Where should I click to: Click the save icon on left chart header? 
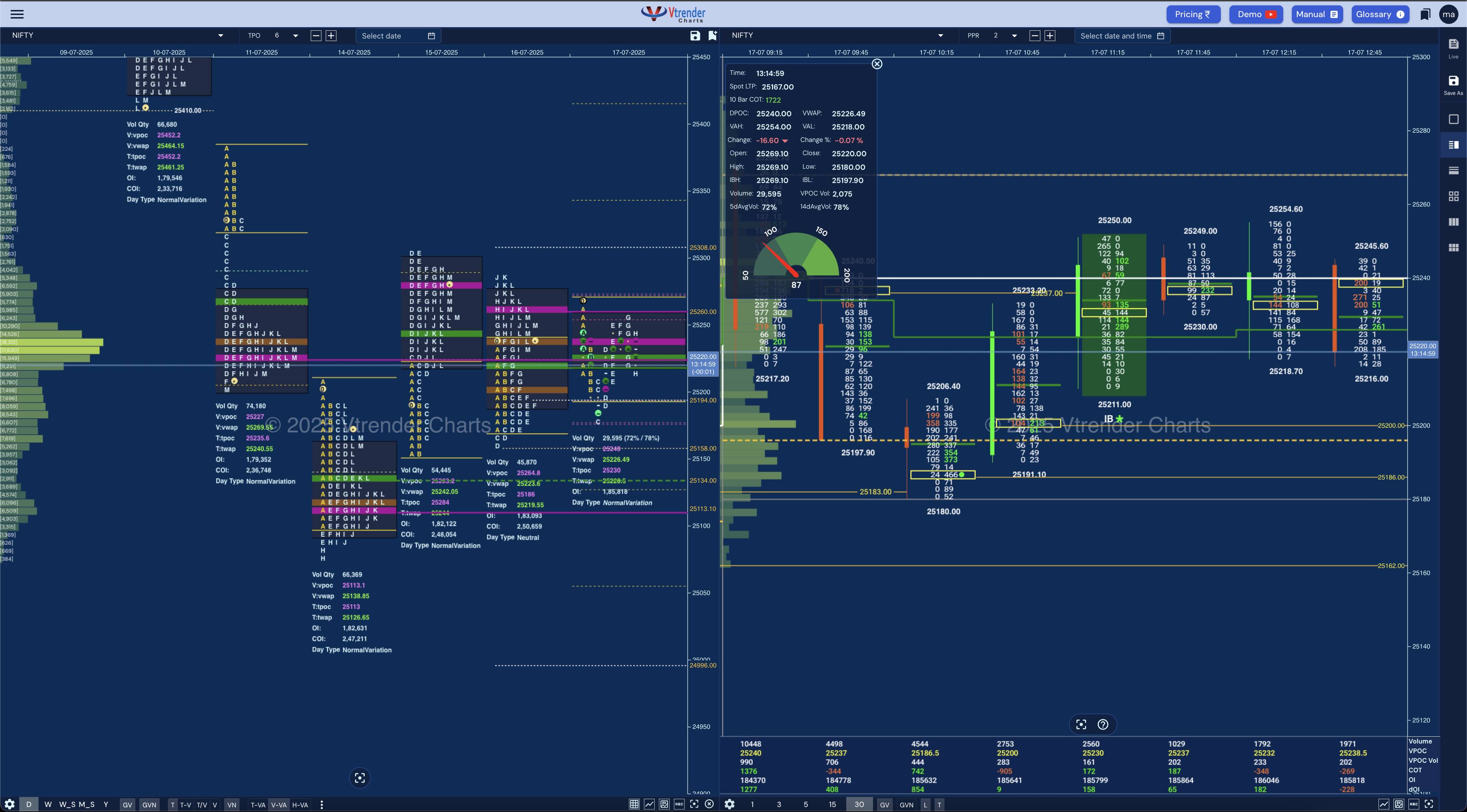(695, 36)
